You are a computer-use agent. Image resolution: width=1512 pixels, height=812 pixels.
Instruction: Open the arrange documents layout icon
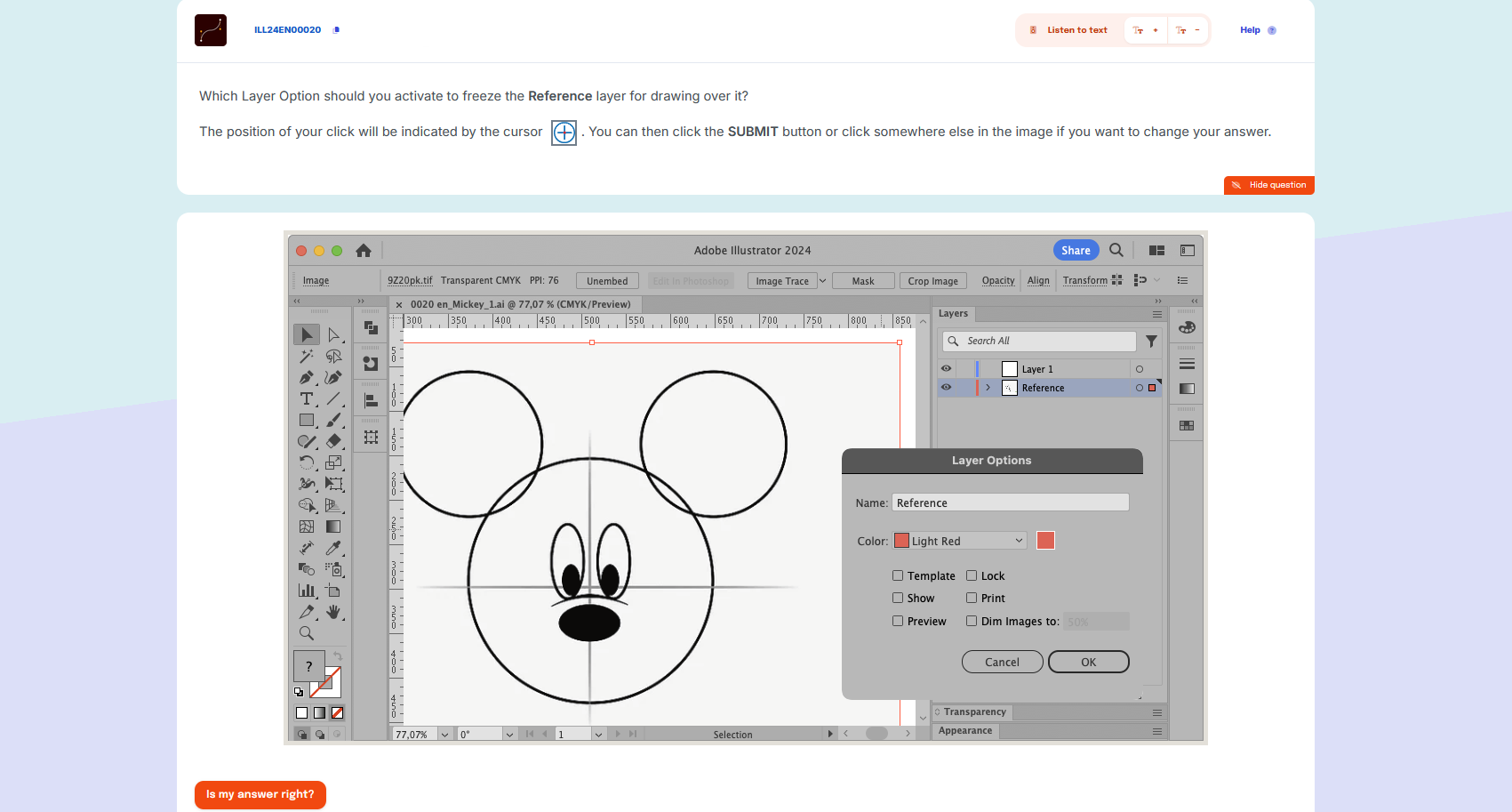[1156, 251]
